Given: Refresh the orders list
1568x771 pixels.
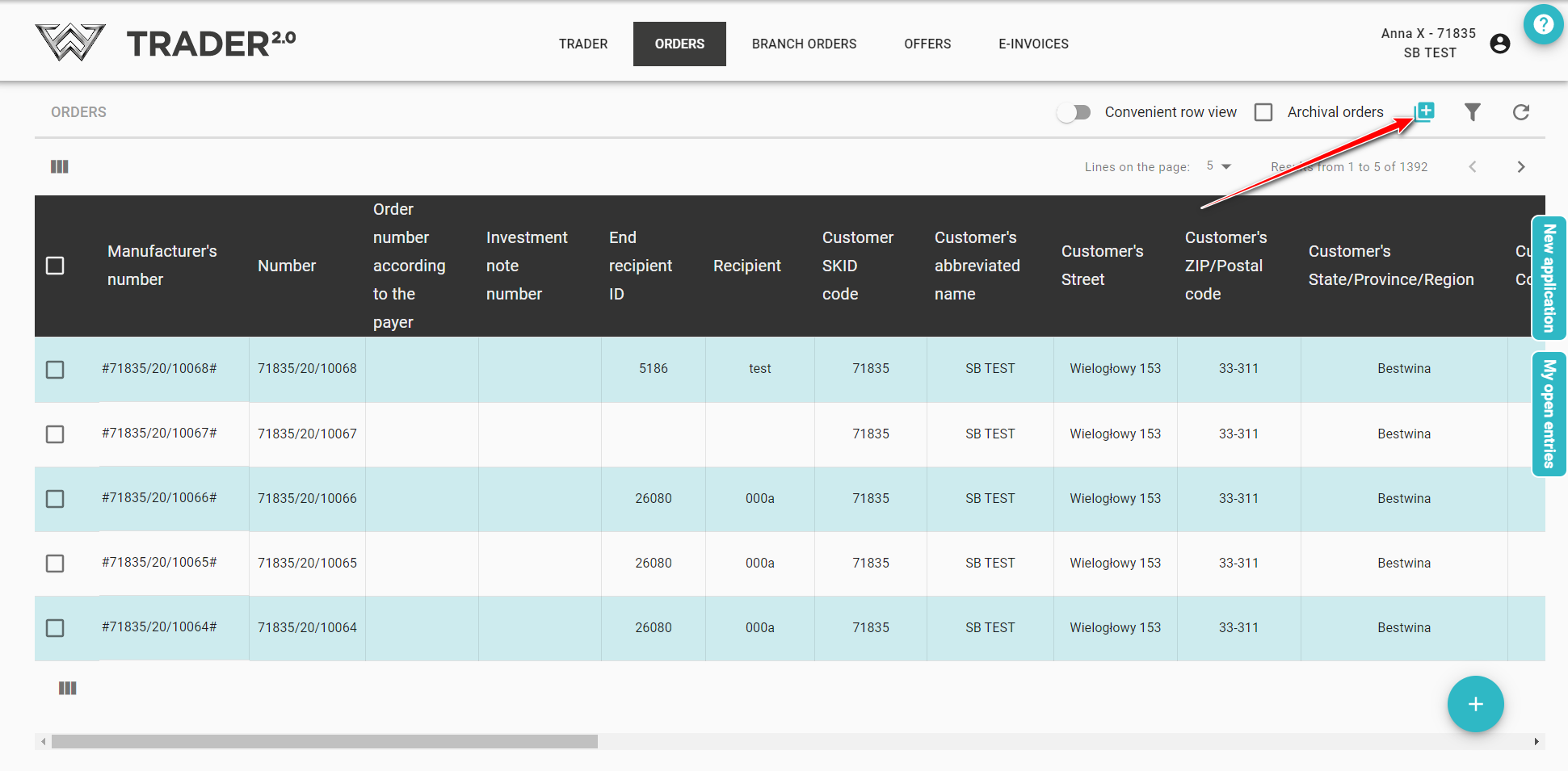Looking at the screenshot, I should [x=1520, y=112].
